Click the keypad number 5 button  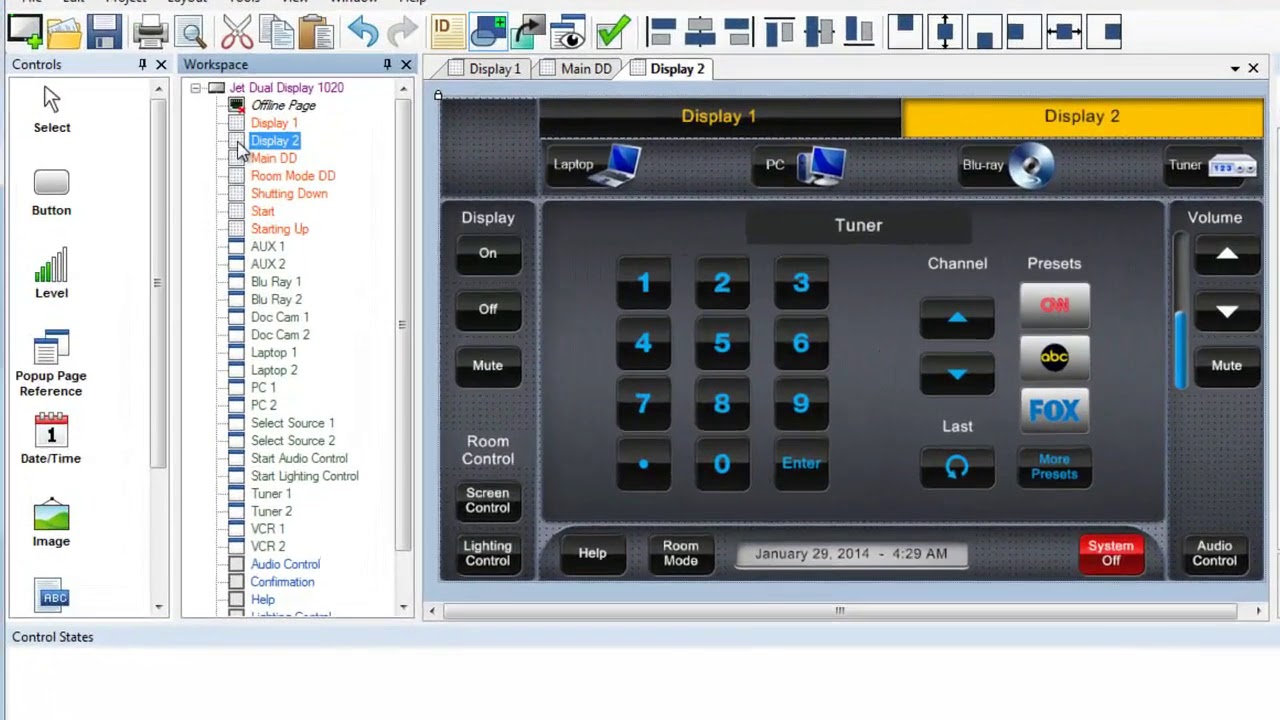coord(722,344)
